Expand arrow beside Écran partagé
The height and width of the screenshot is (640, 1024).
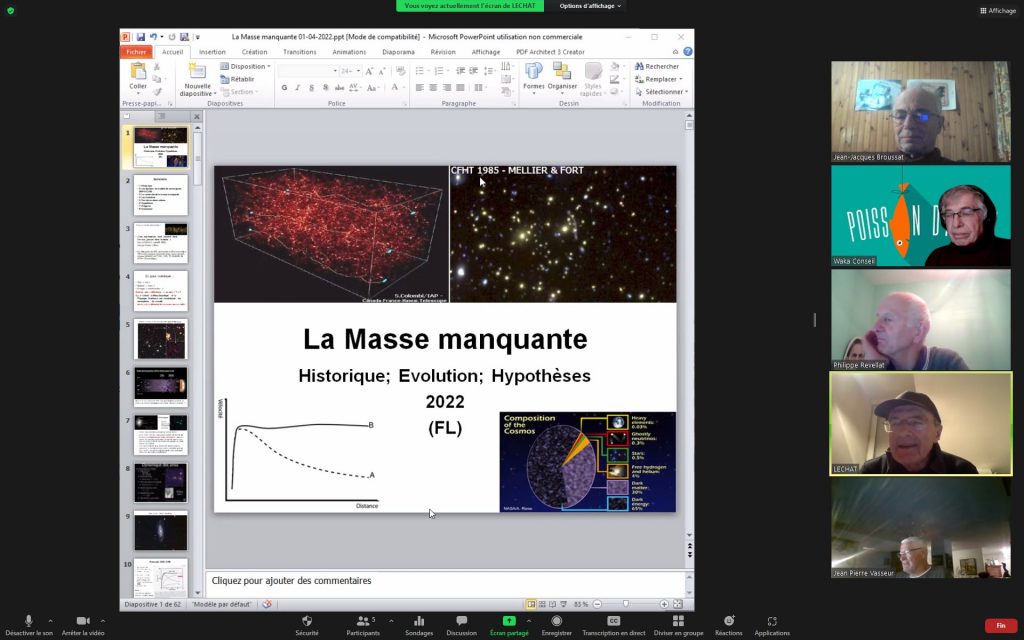point(528,620)
